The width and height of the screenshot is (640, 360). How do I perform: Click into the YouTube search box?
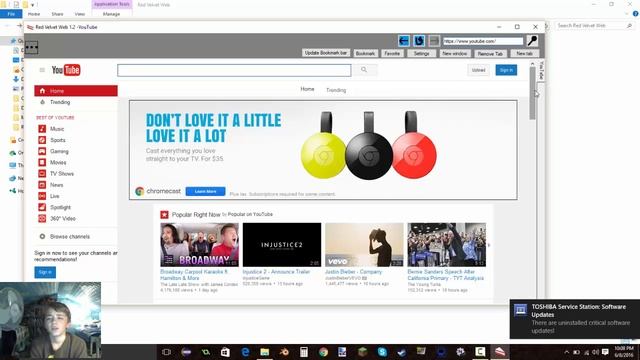pyautogui.click(x=234, y=70)
